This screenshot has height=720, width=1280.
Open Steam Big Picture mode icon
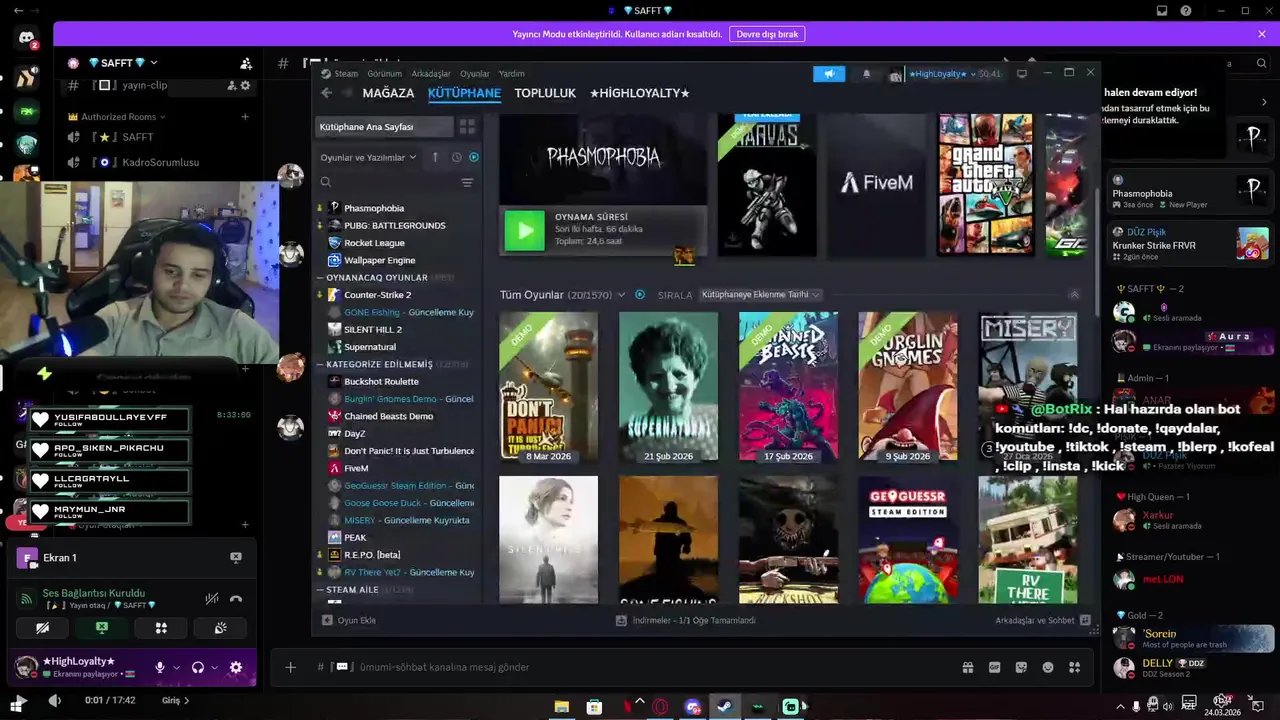point(1021,74)
